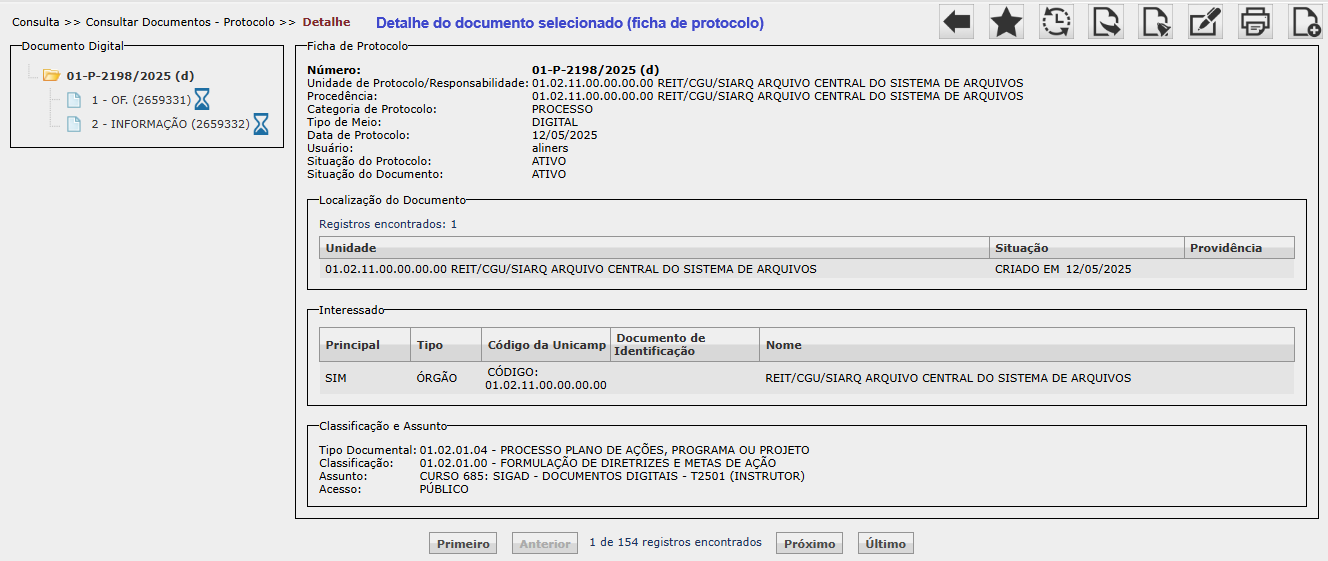Click the Primeiro button
The height and width of the screenshot is (561, 1328).
click(x=464, y=544)
